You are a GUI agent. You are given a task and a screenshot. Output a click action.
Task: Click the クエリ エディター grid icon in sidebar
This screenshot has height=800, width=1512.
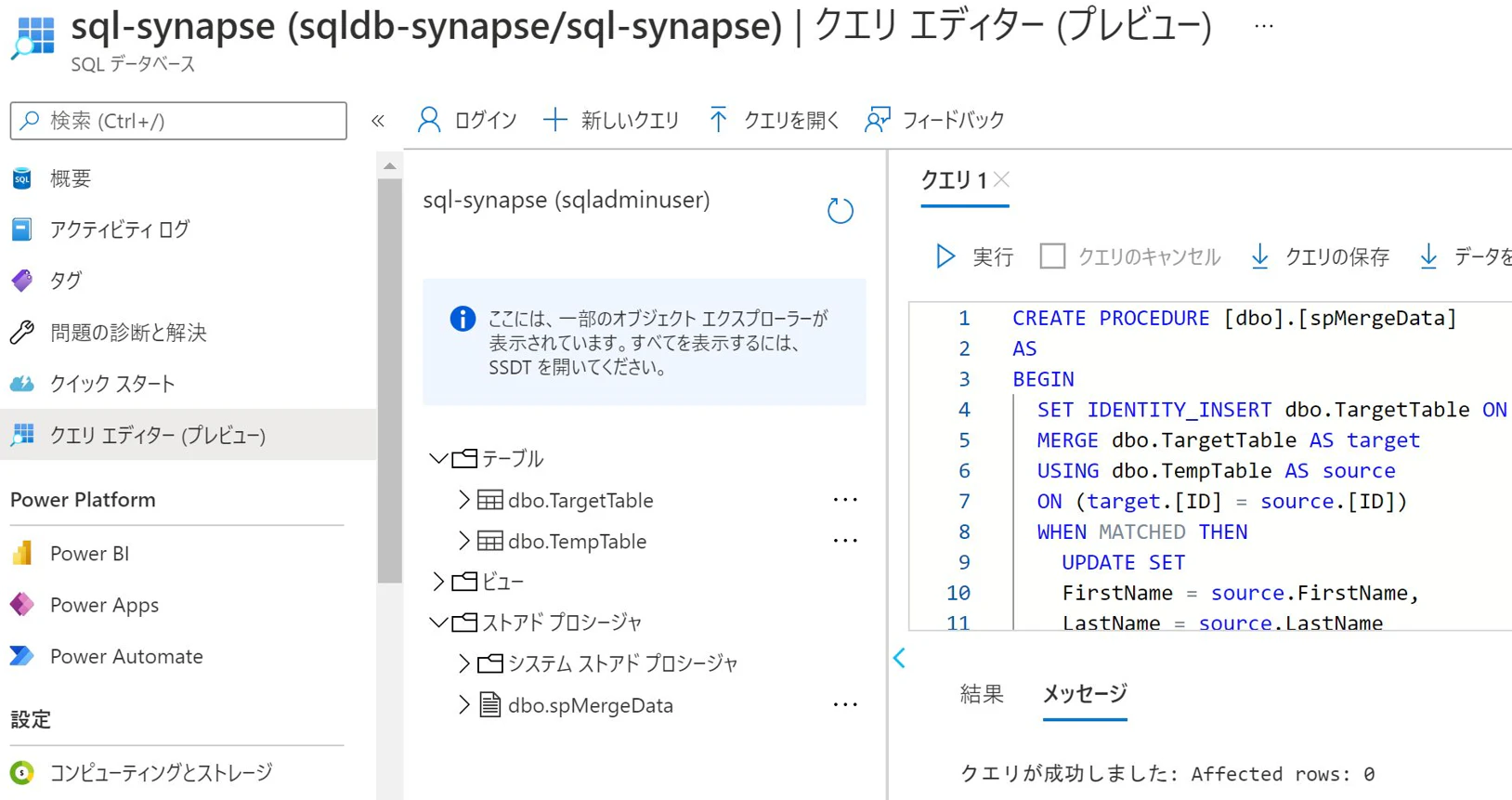(22, 435)
